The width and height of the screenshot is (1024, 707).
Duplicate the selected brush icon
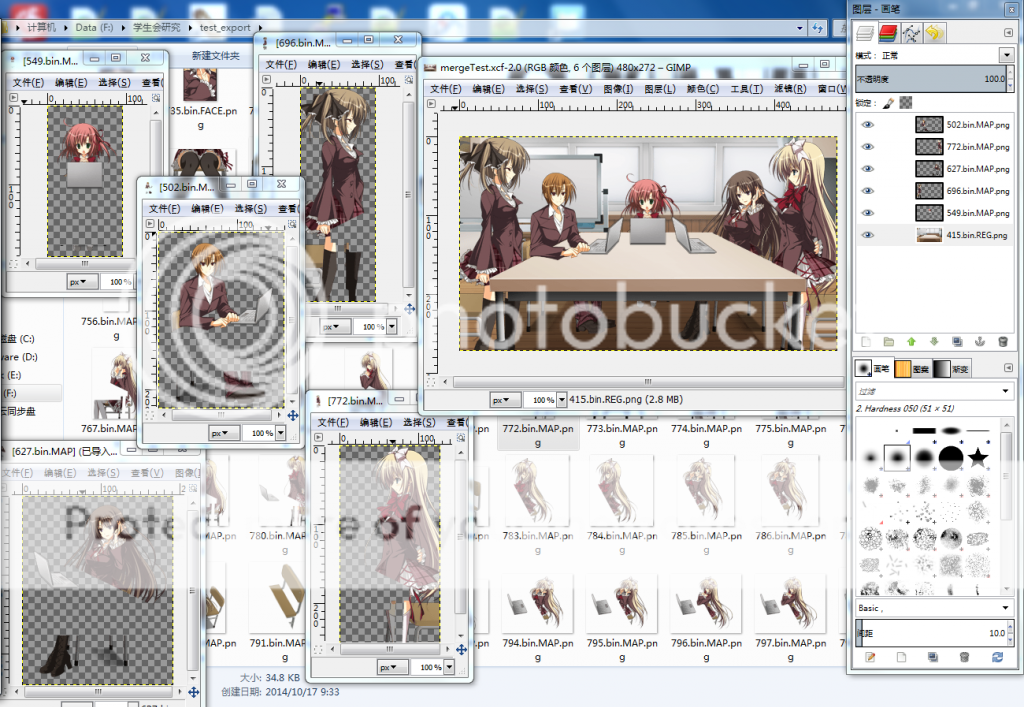(x=933, y=657)
